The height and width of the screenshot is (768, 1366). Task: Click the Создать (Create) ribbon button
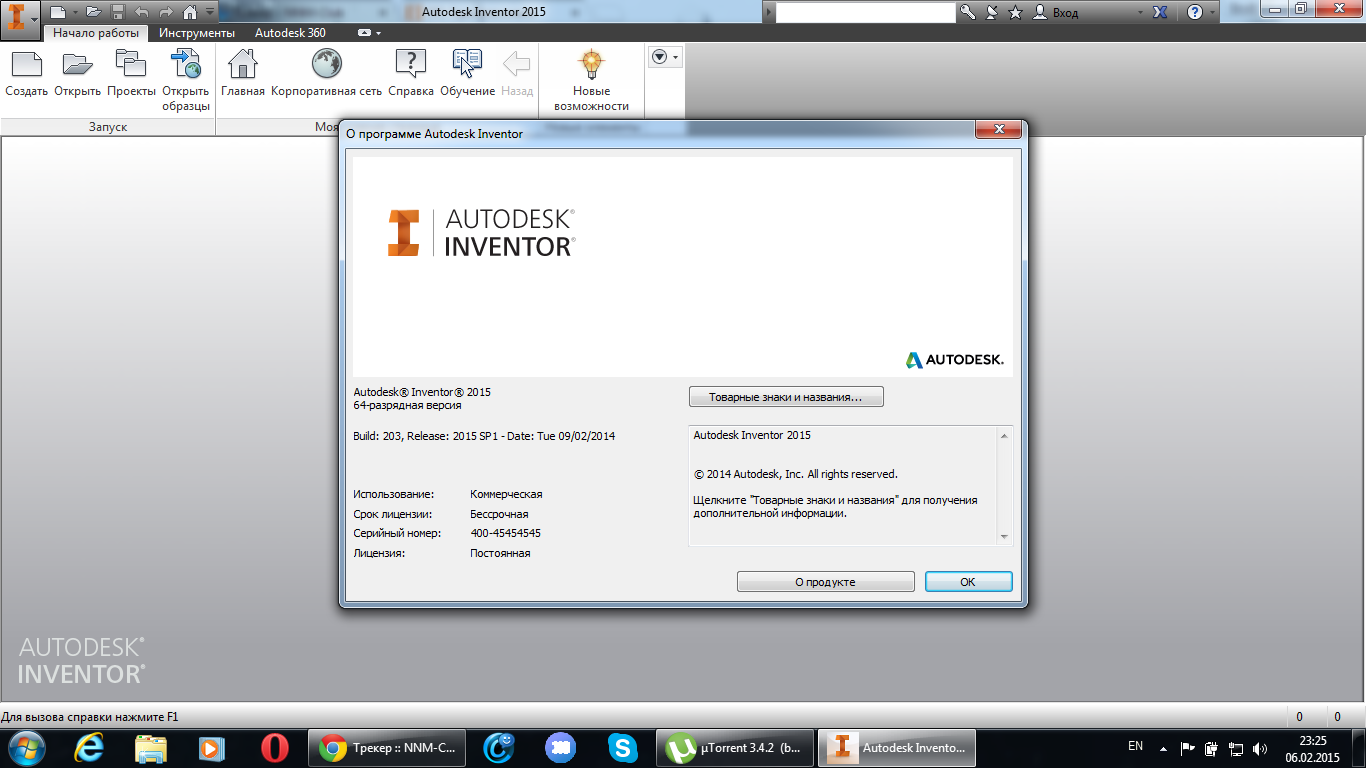(26, 73)
